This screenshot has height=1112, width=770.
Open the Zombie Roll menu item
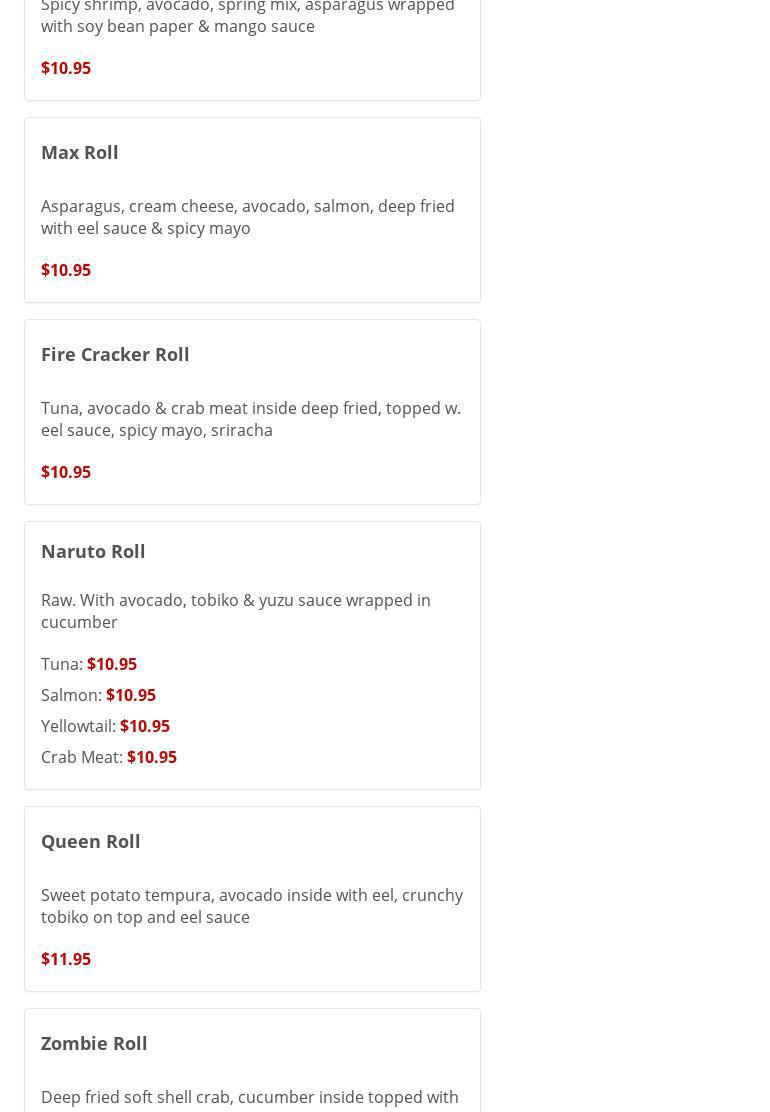[94, 1043]
